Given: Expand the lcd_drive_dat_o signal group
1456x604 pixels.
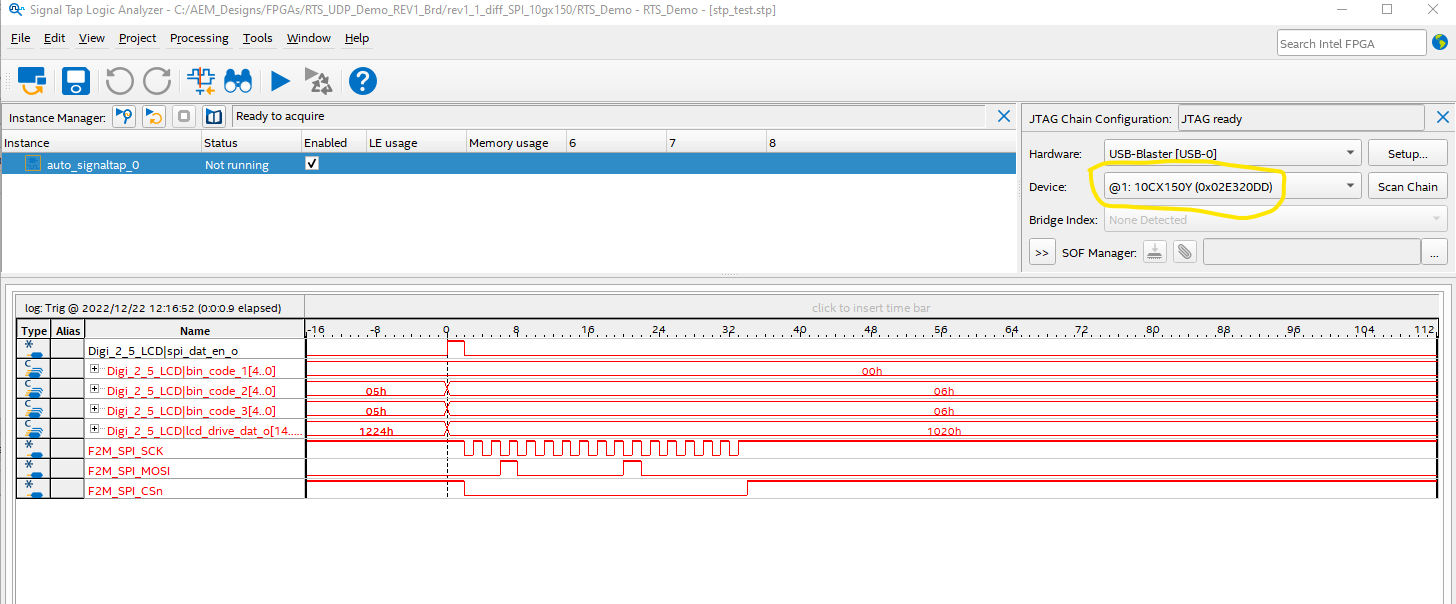Looking at the screenshot, I should (93, 430).
